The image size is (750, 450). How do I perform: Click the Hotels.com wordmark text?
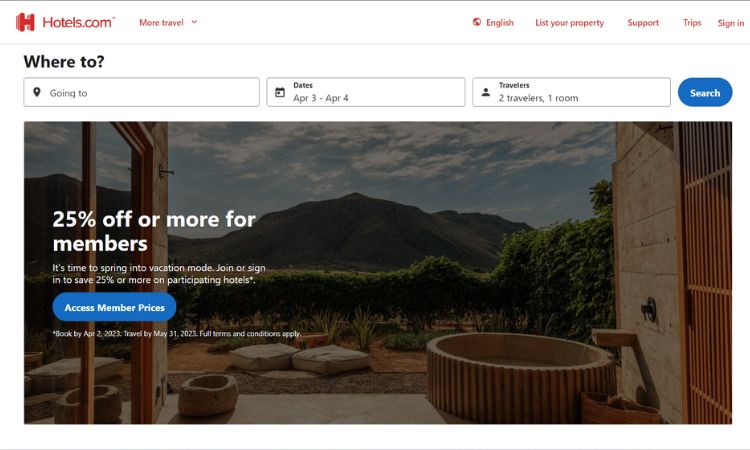(x=79, y=22)
